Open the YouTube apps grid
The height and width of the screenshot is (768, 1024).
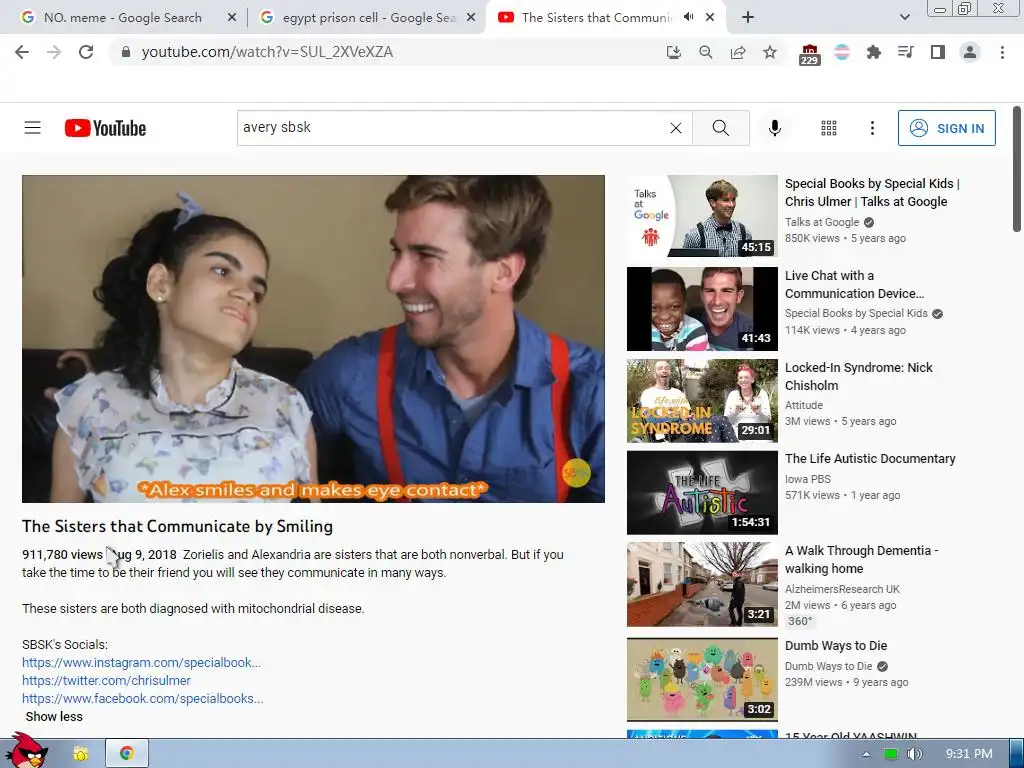click(829, 128)
